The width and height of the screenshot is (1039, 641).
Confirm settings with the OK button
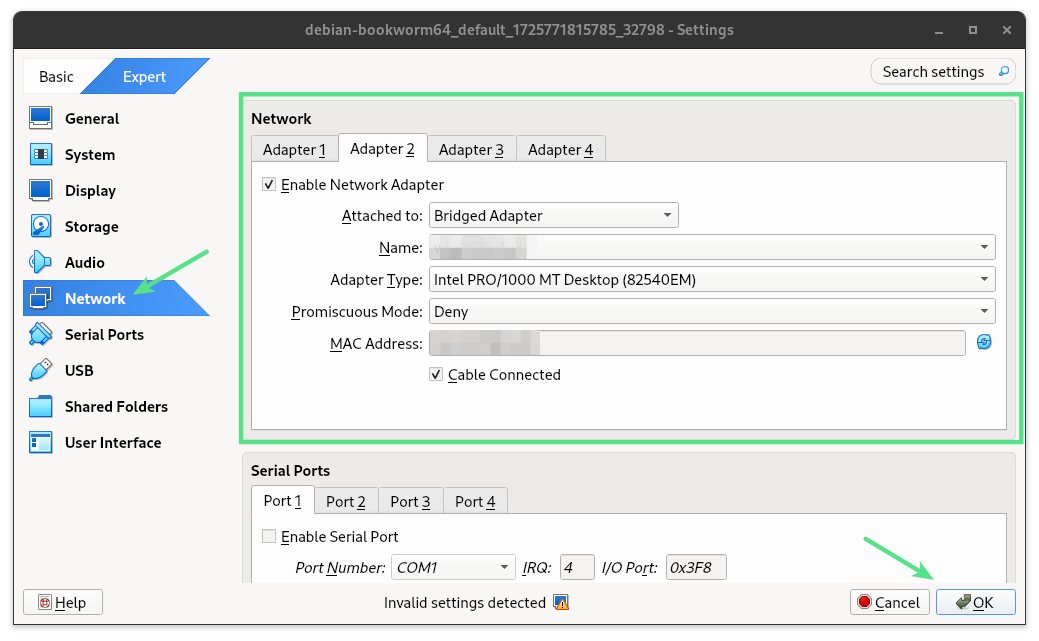click(975, 602)
